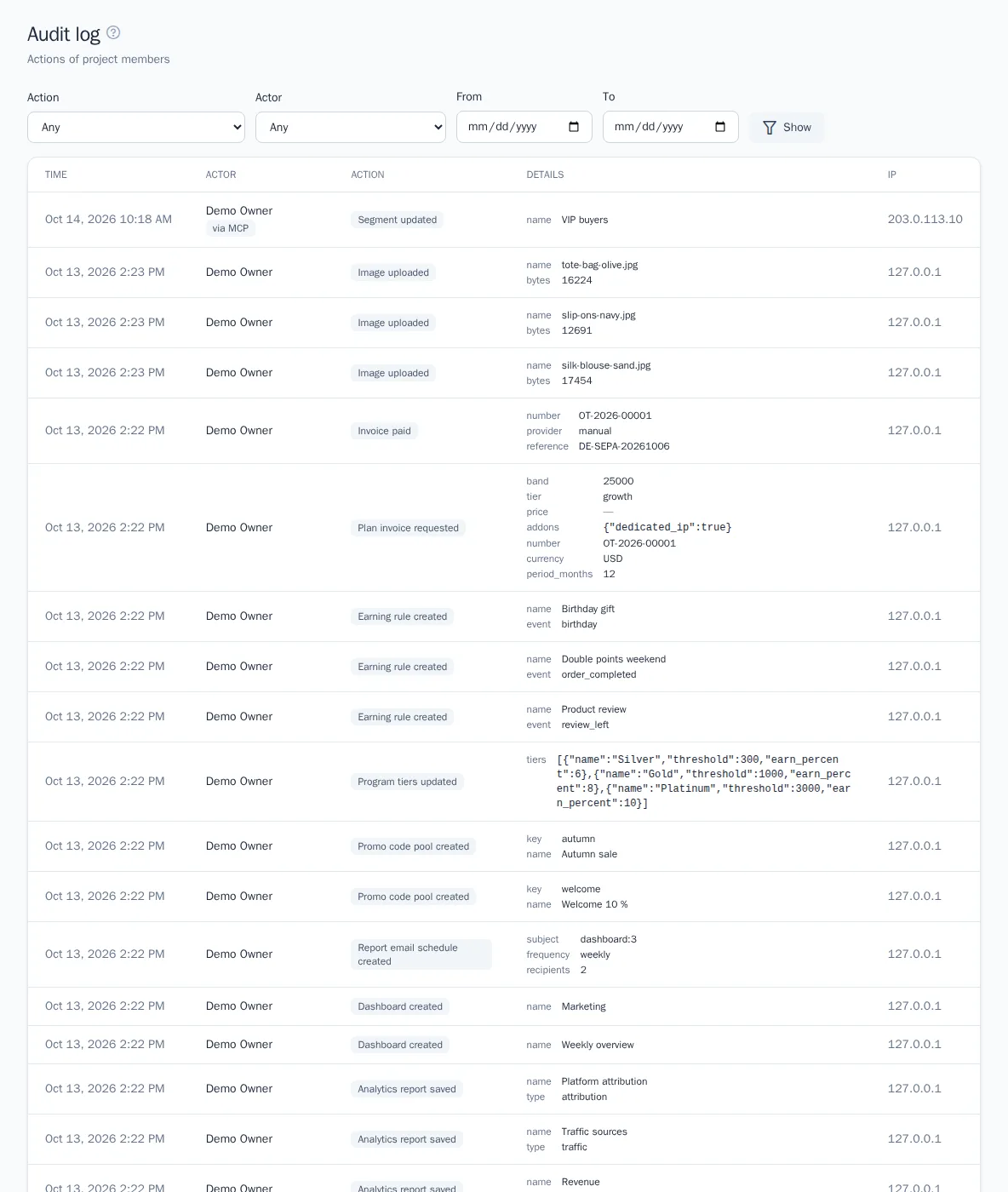This screenshot has width=1008, height=1192.
Task: Click the 'Weekly overview' dashboard name
Action: tap(598, 1045)
